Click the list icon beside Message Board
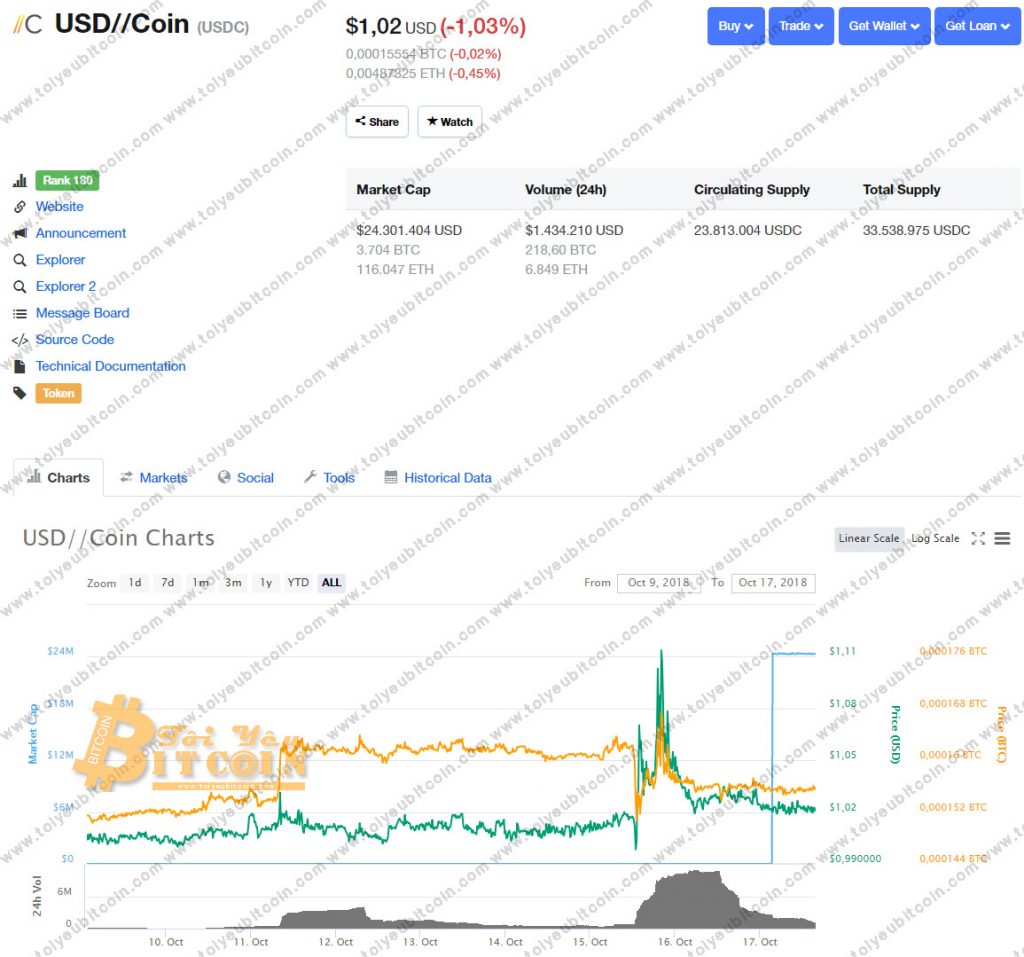Viewport: 1024px width, 957px height. [x=20, y=314]
